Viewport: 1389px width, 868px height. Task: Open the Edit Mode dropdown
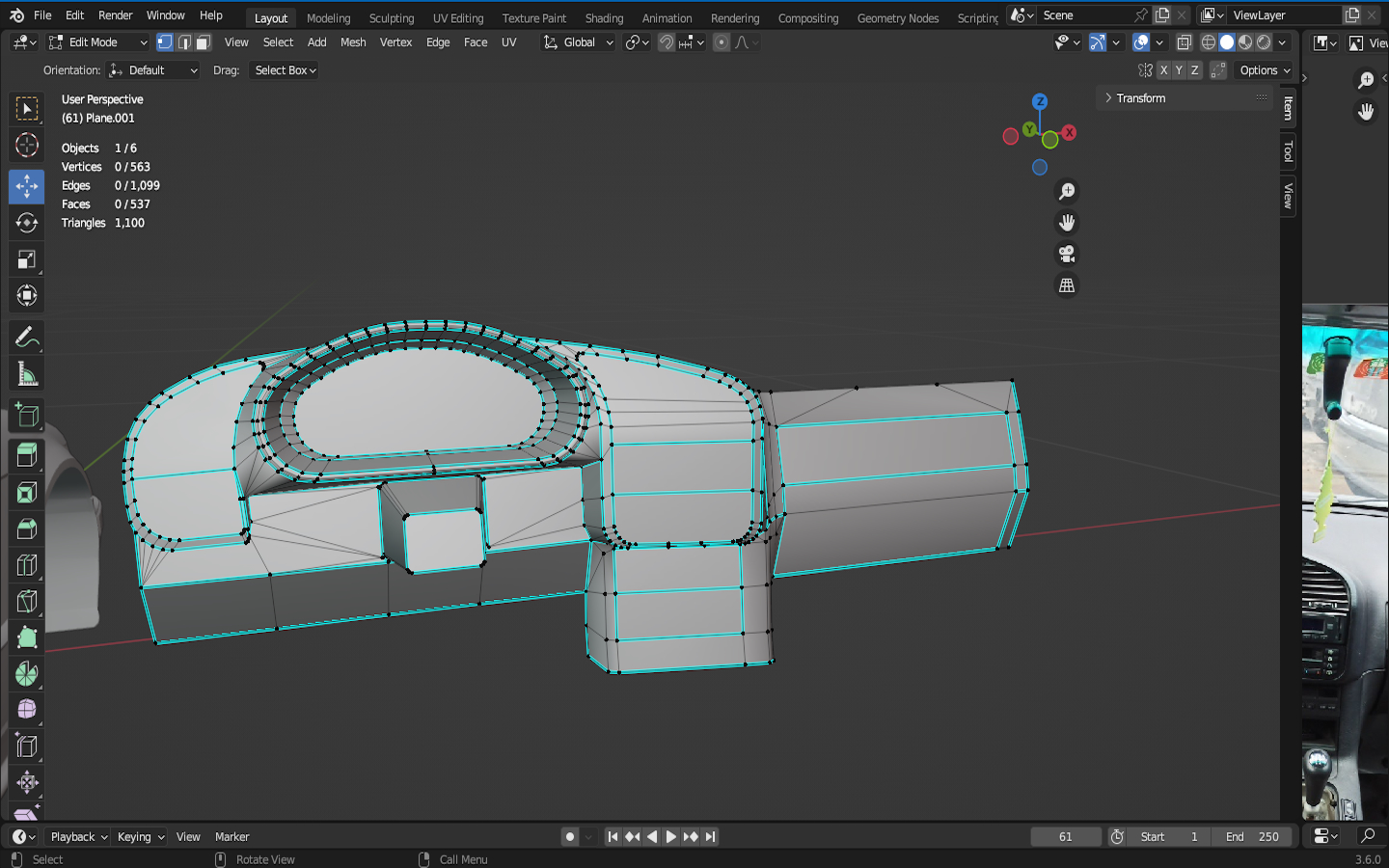pos(97,42)
